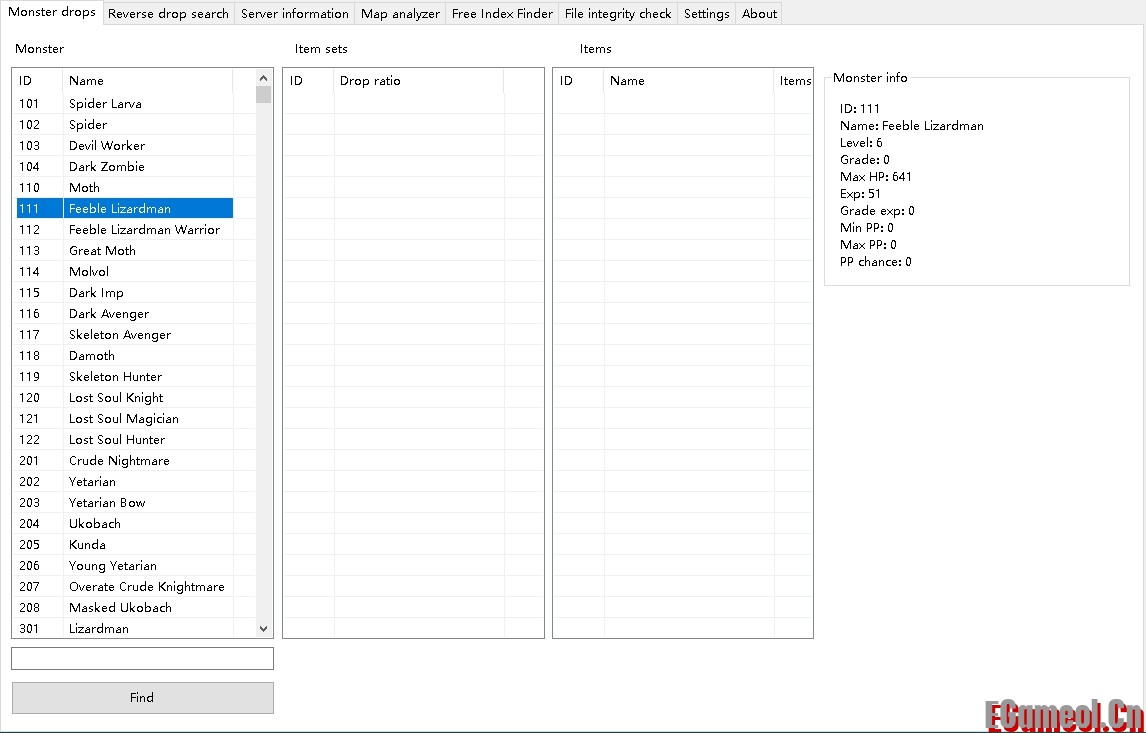Screen dimensions: 1146x733
Task: Open the File integrity check tab
Action: (x=618, y=14)
